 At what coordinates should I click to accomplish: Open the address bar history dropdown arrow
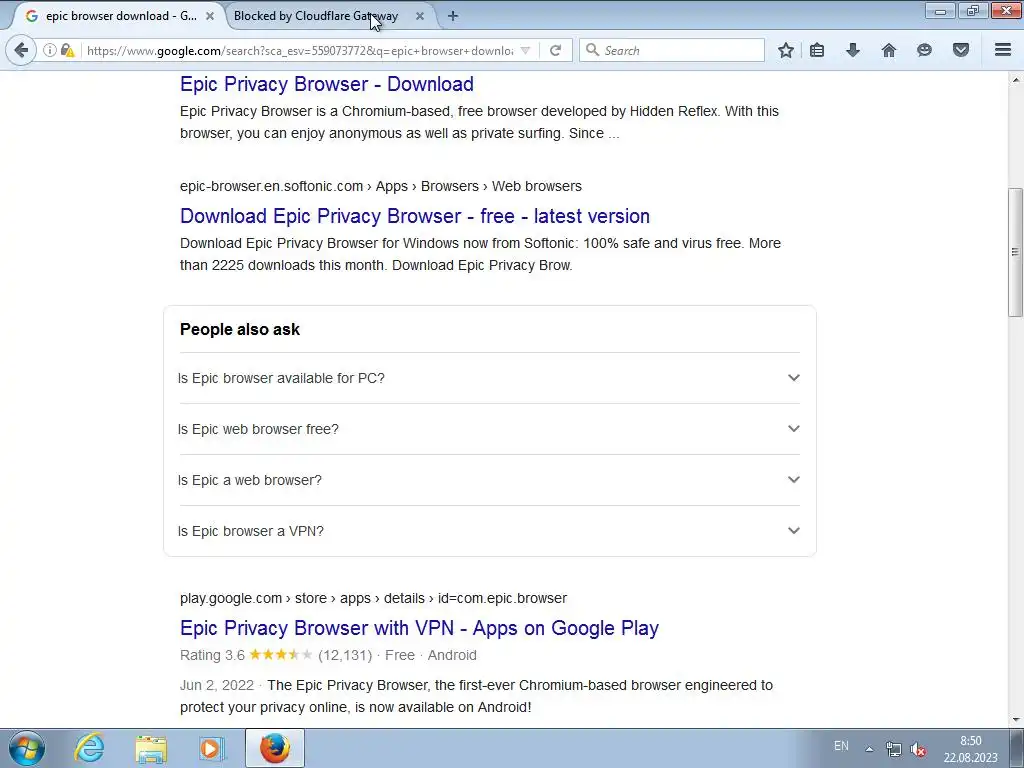525,50
